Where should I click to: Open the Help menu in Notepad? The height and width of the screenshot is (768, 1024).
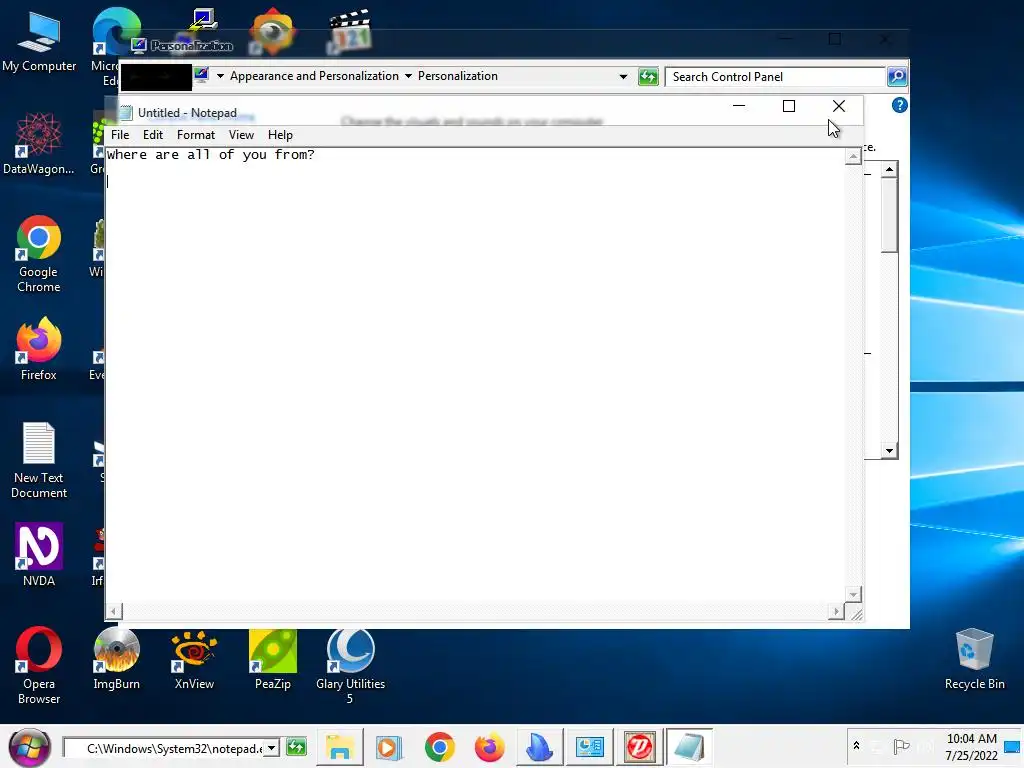pos(280,135)
